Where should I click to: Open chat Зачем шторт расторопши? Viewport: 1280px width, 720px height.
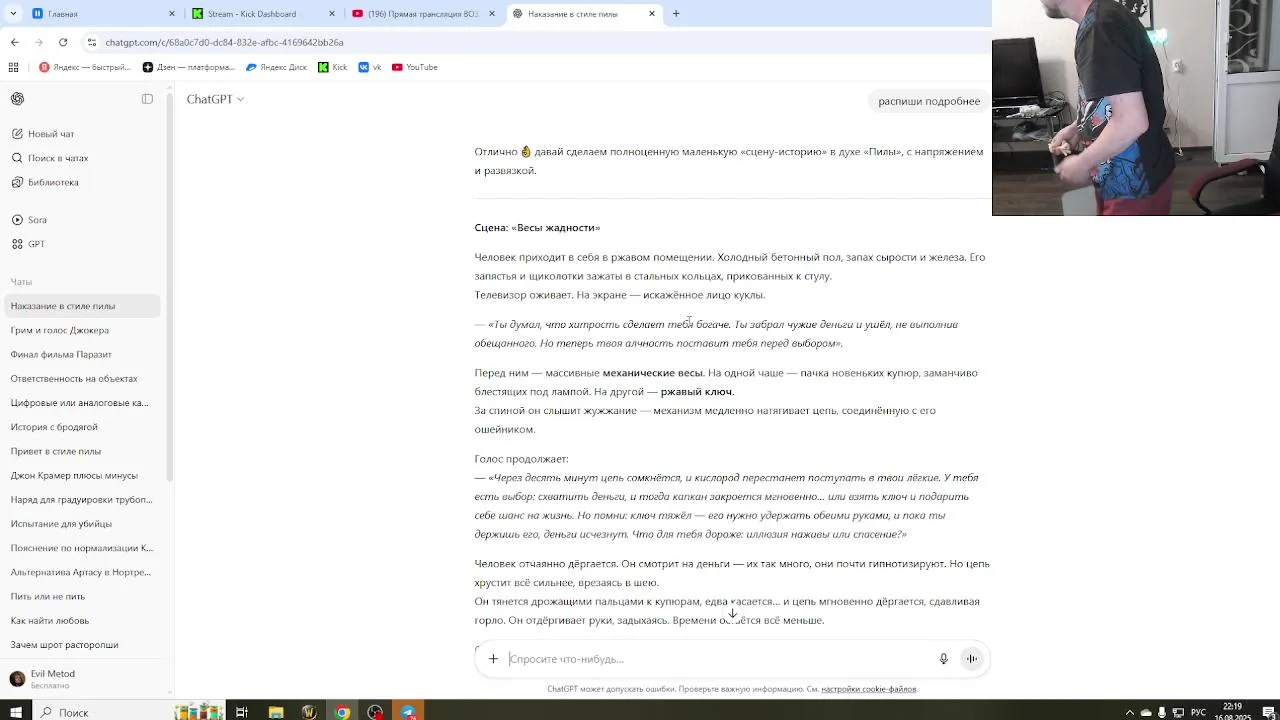click(x=82, y=645)
